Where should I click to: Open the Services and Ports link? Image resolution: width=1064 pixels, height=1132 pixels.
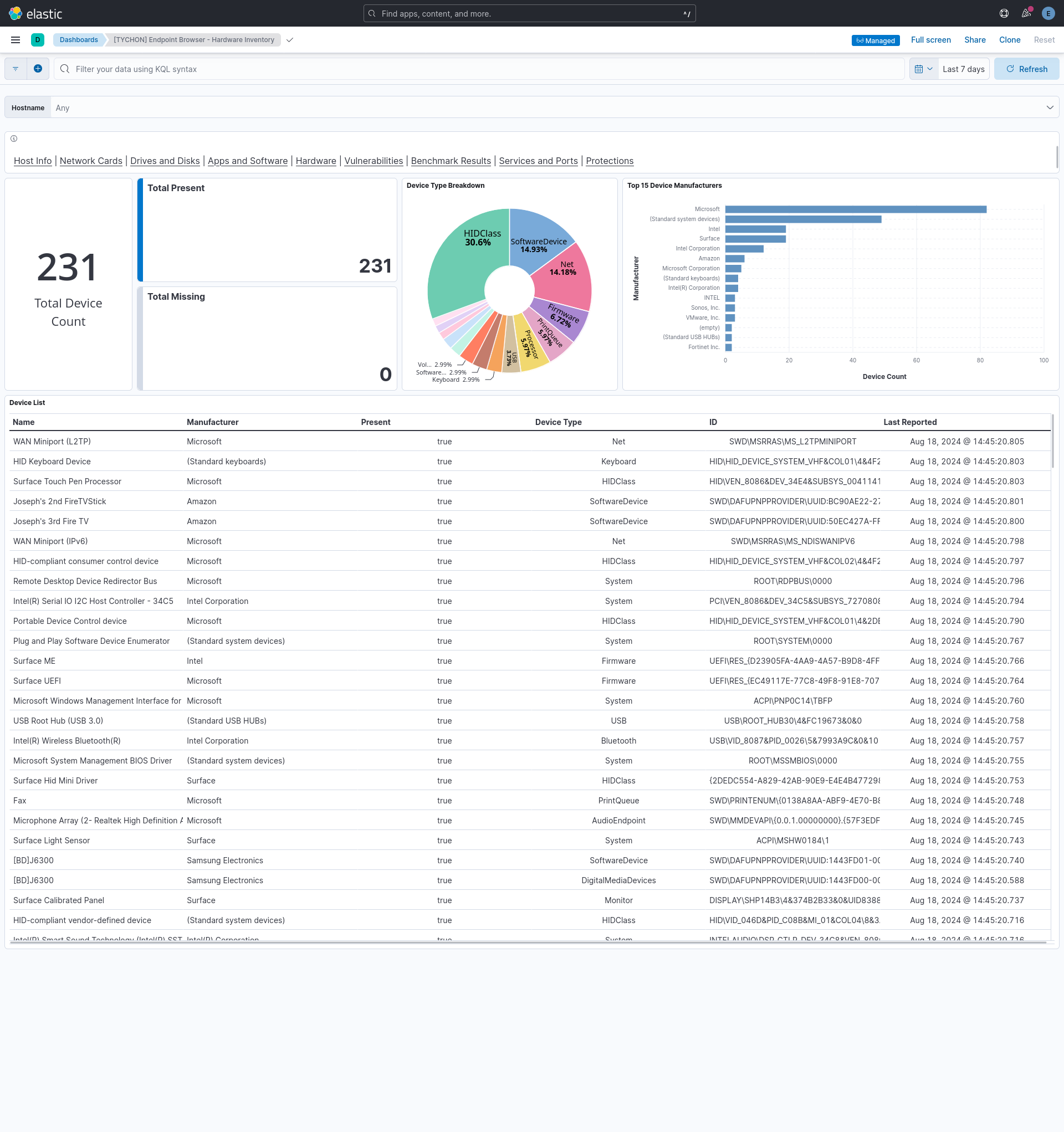point(538,161)
